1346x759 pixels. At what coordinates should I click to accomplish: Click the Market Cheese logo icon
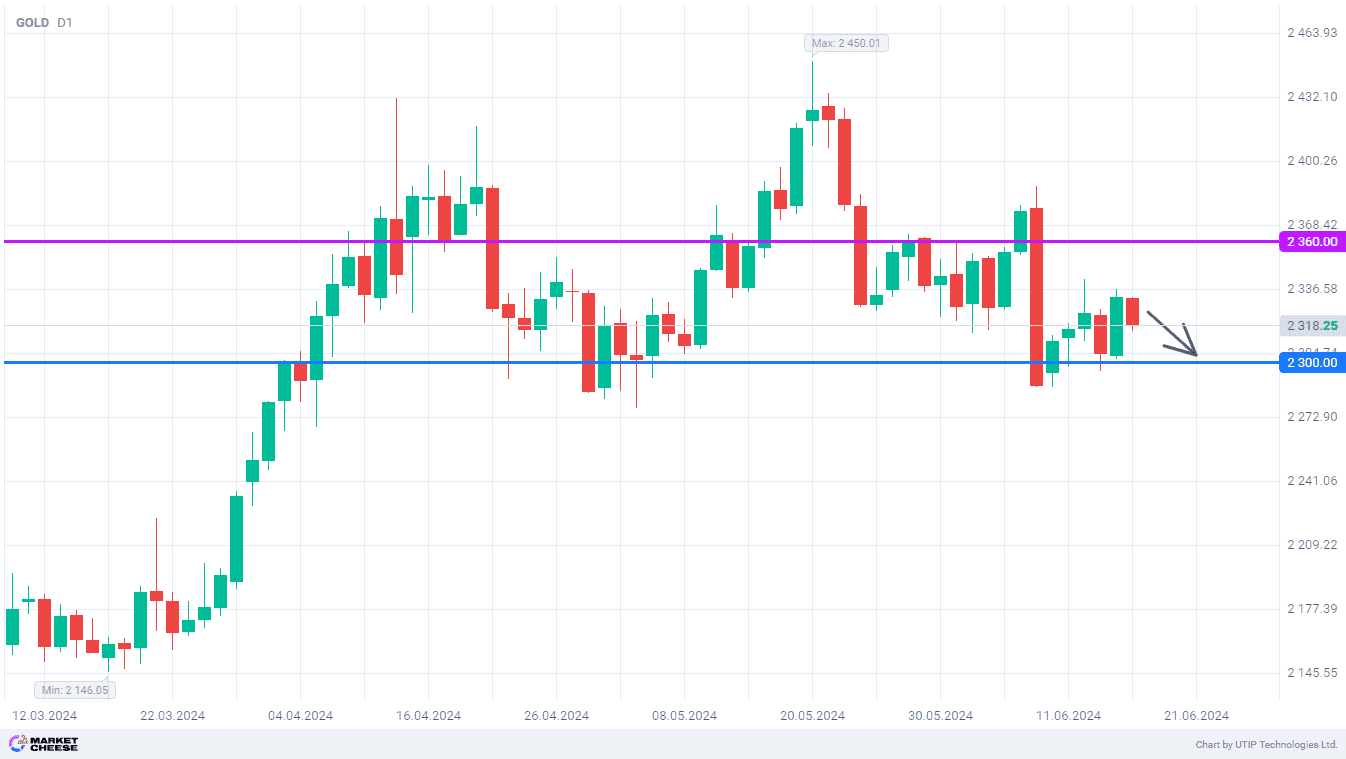[x=17, y=744]
